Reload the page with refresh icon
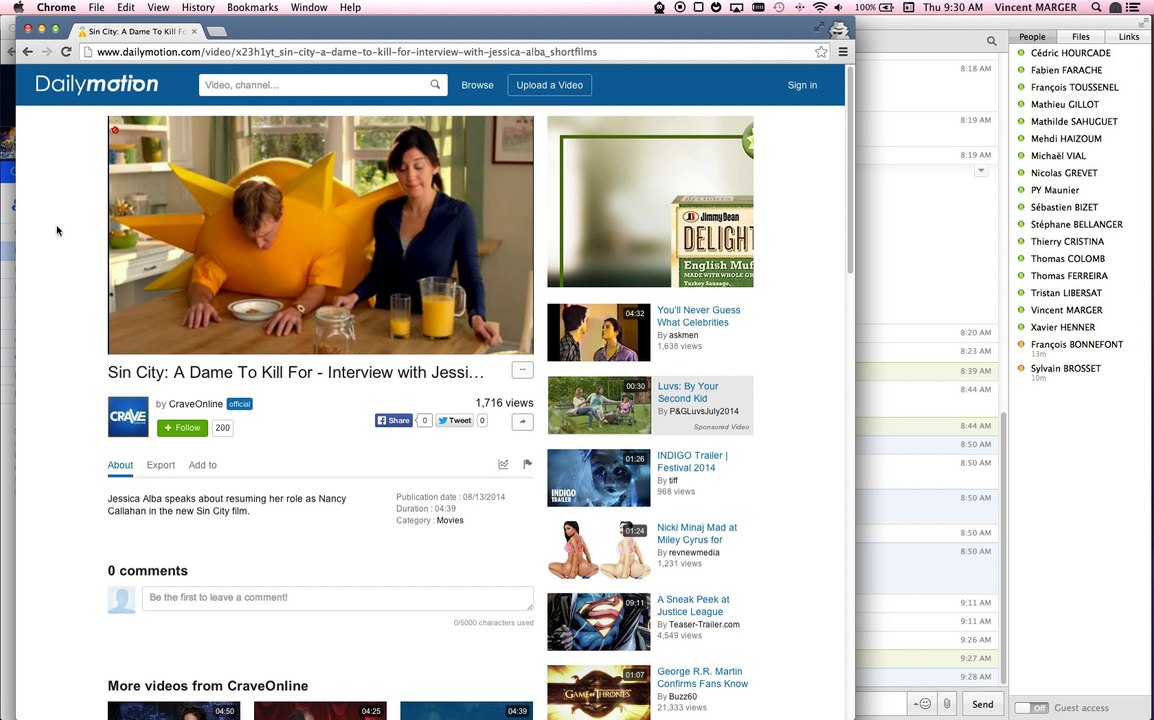The width and height of the screenshot is (1154, 720). click(x=66, y=52)
